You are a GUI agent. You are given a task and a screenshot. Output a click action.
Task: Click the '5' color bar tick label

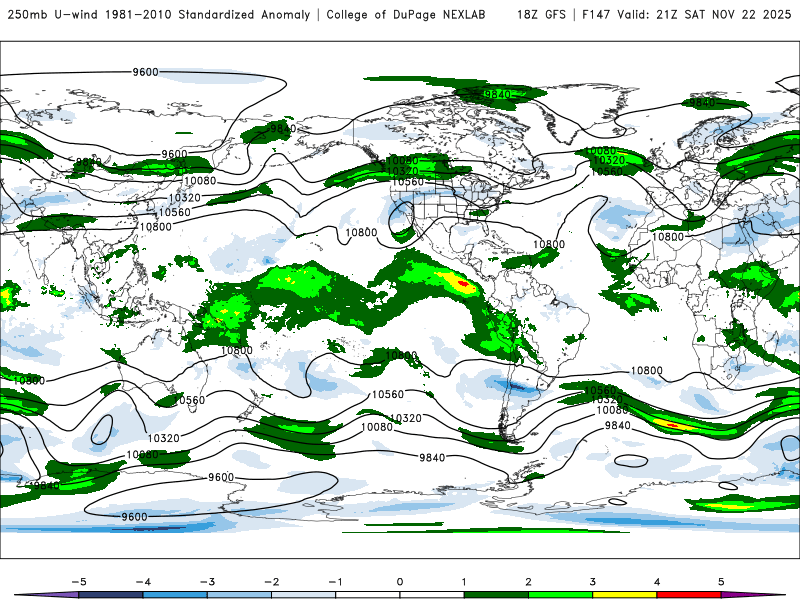(x=721, y=582)
